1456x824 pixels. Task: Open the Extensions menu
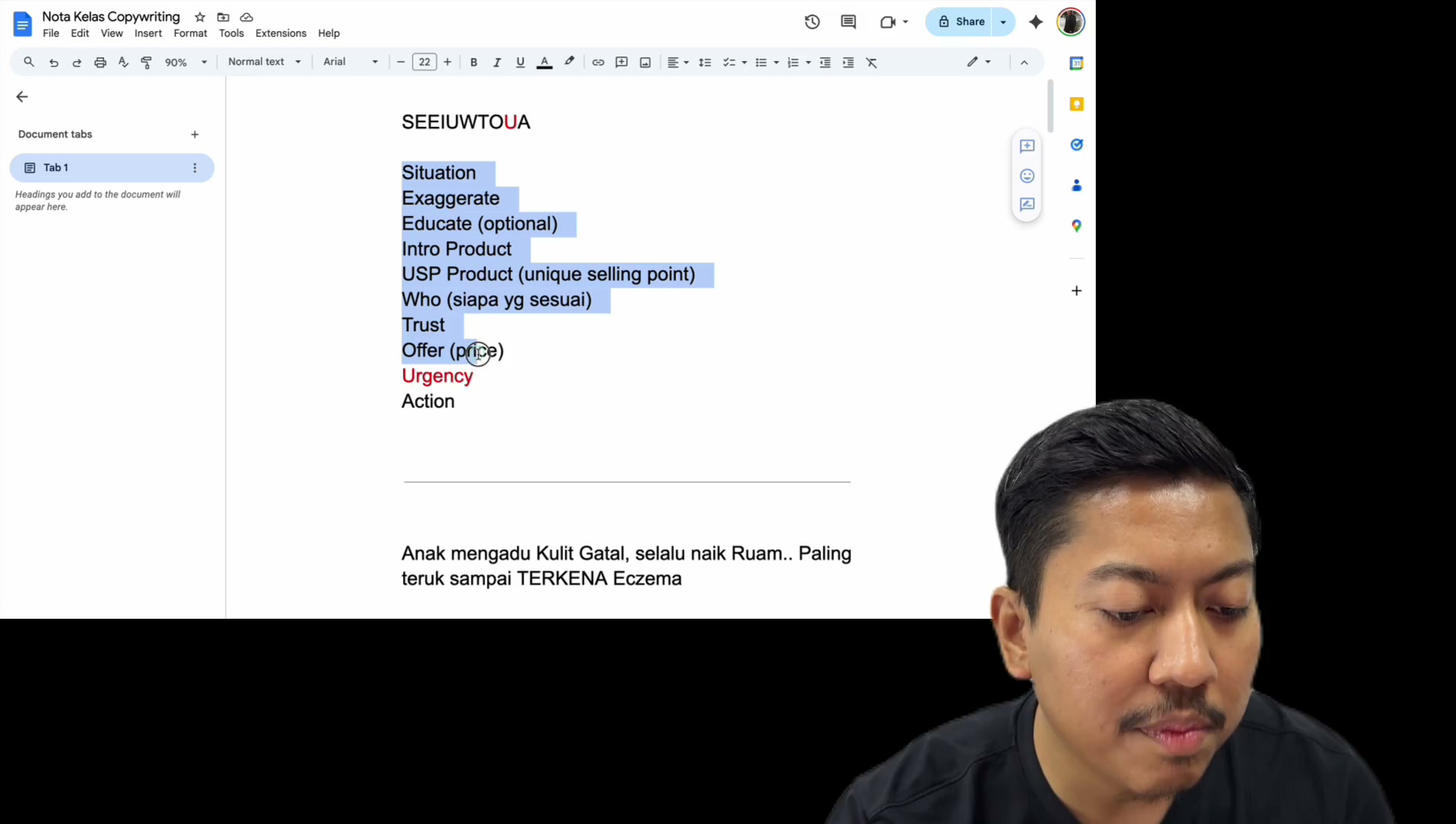281,34
